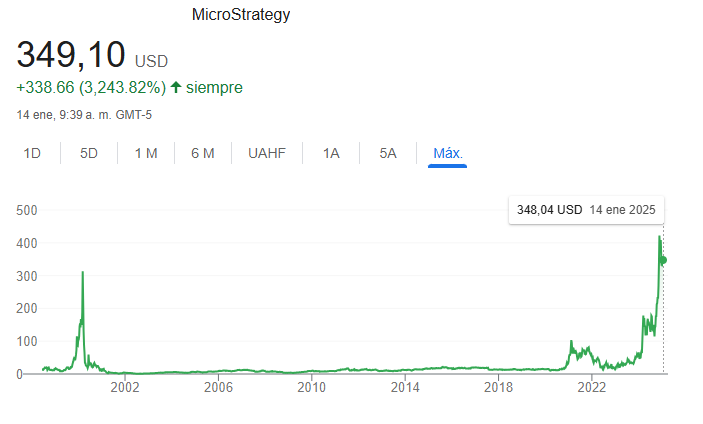Click the 2010 x-axis label
Image resolution: width=703 pixels, height=424 pixels.
(311, 387)
